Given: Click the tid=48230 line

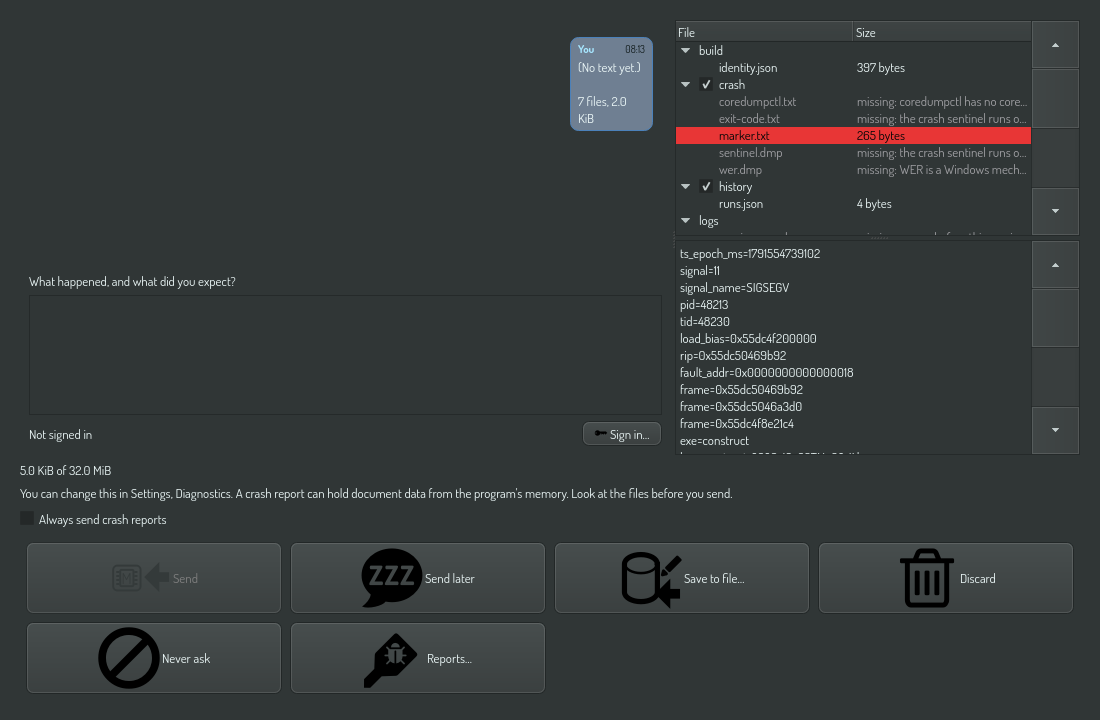Looking at the screenshot, I should [x=704, y=321].
